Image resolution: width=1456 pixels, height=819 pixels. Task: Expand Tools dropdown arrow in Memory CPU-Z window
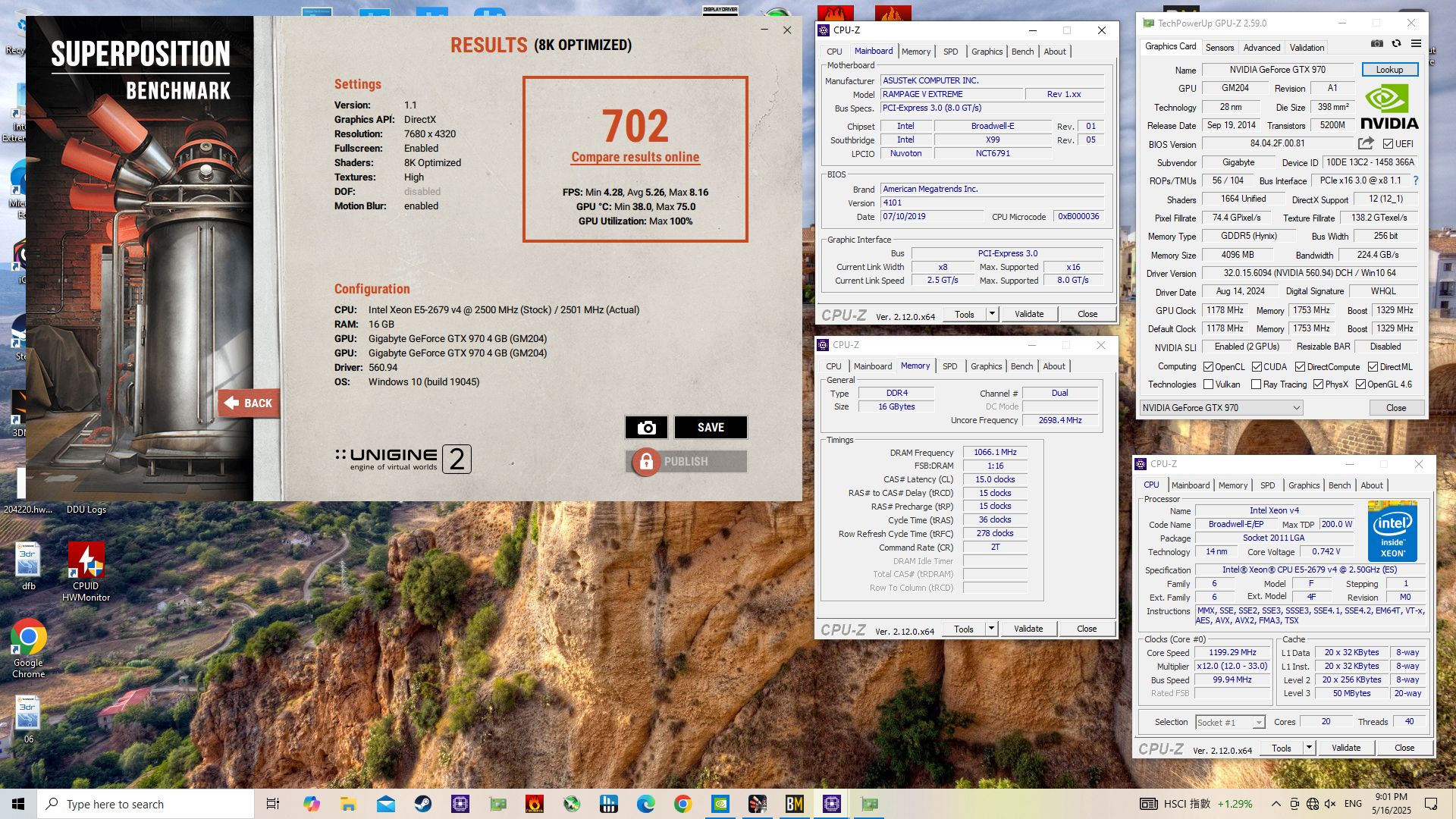(x=990, y=629)
